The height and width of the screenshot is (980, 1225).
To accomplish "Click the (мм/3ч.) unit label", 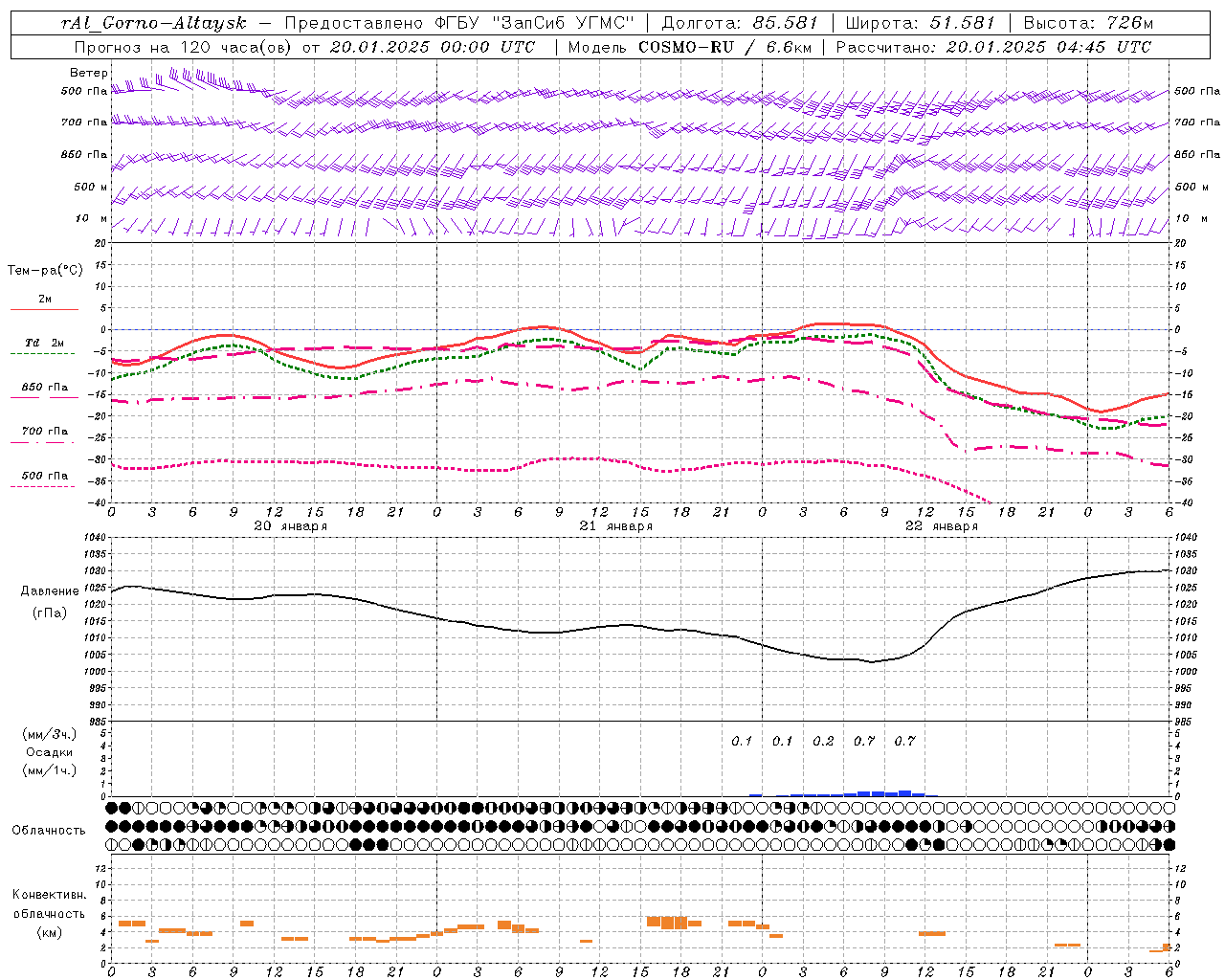I will pyautogui.click(x=50, y=734).
